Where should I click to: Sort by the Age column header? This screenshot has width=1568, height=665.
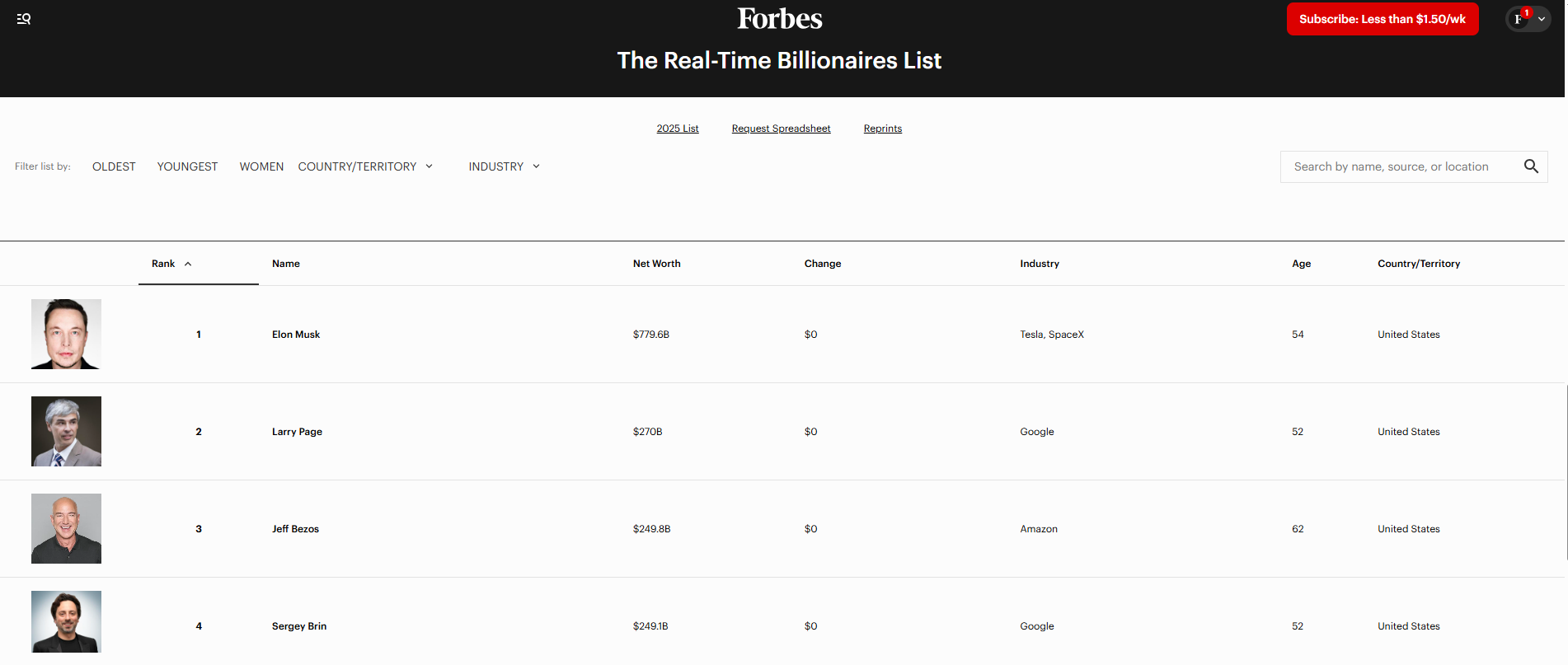point(1301,264)
